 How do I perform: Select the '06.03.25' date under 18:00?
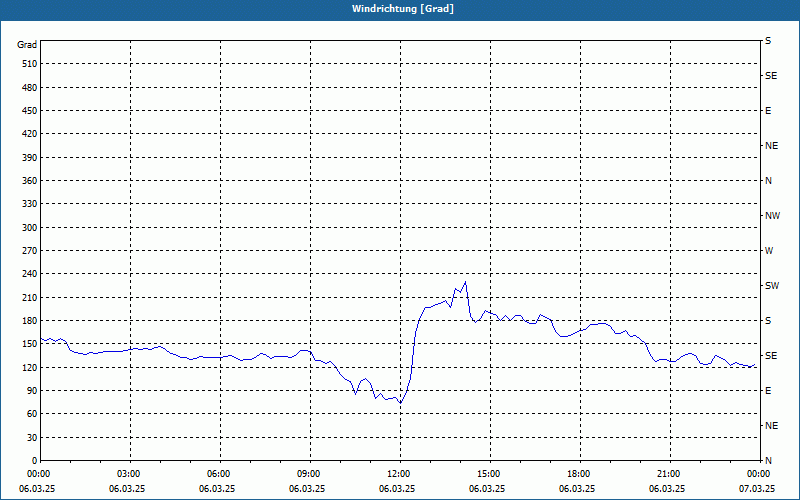577,489
